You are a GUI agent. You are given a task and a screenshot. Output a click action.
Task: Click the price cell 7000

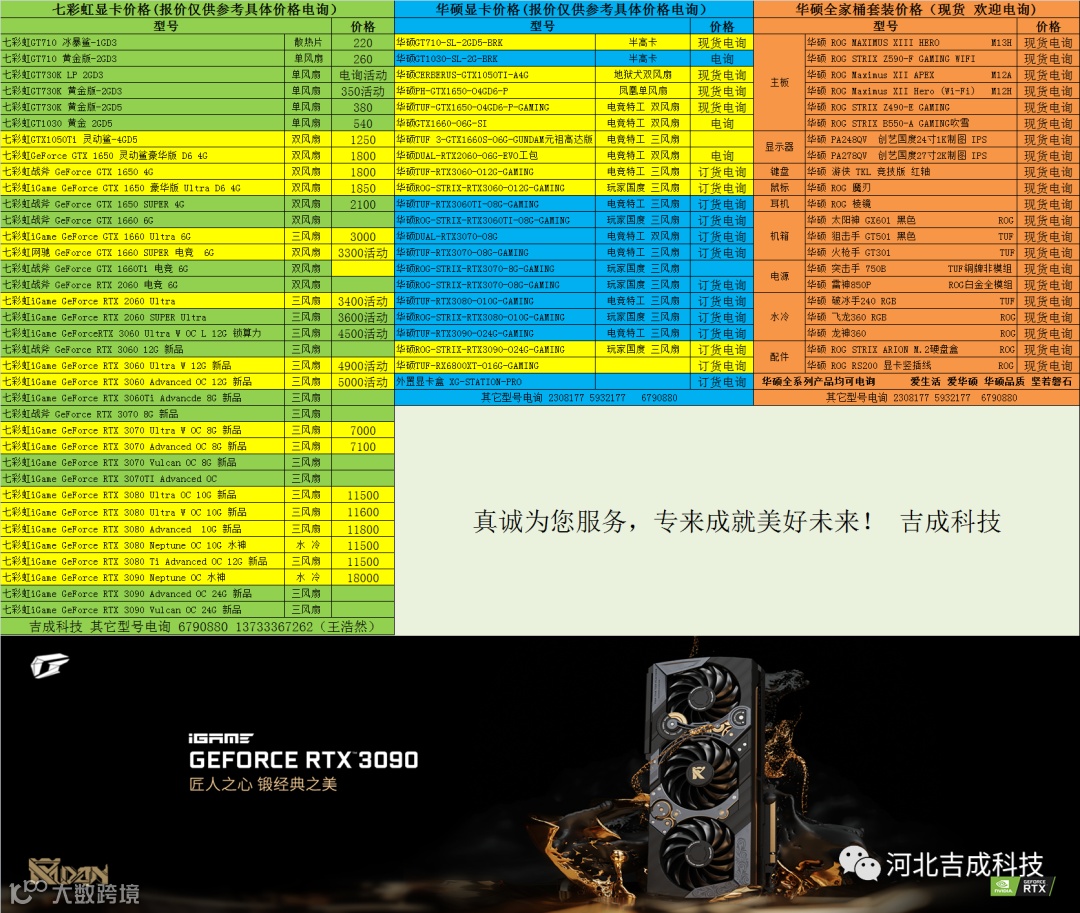tap(363, 430)
